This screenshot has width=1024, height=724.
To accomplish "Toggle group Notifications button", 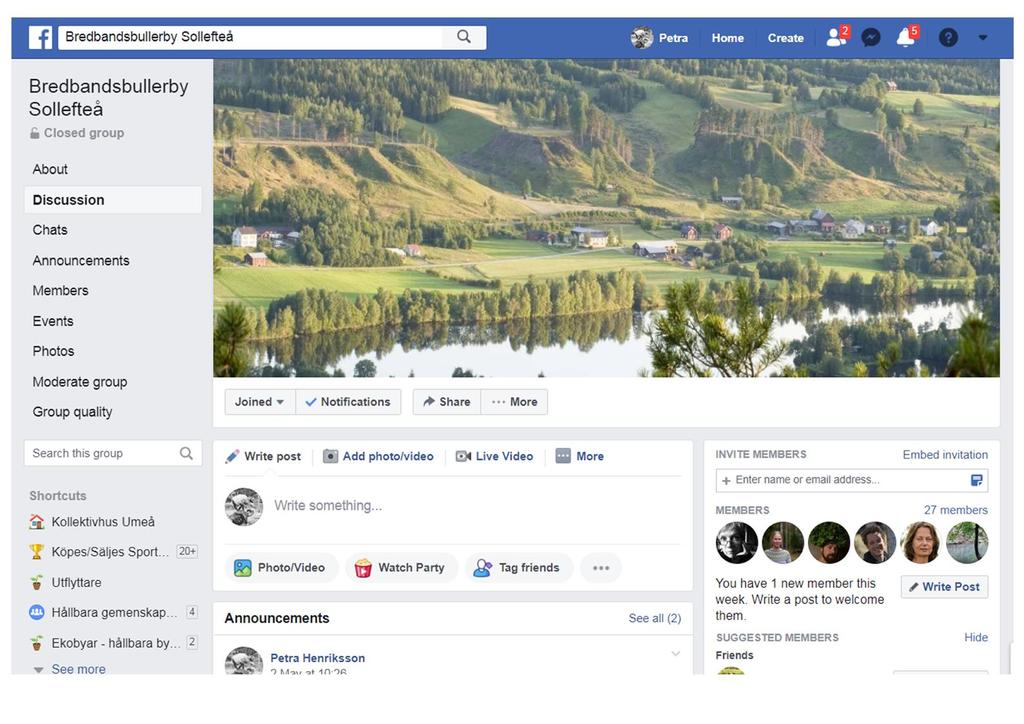I will [x=348, y=401].
